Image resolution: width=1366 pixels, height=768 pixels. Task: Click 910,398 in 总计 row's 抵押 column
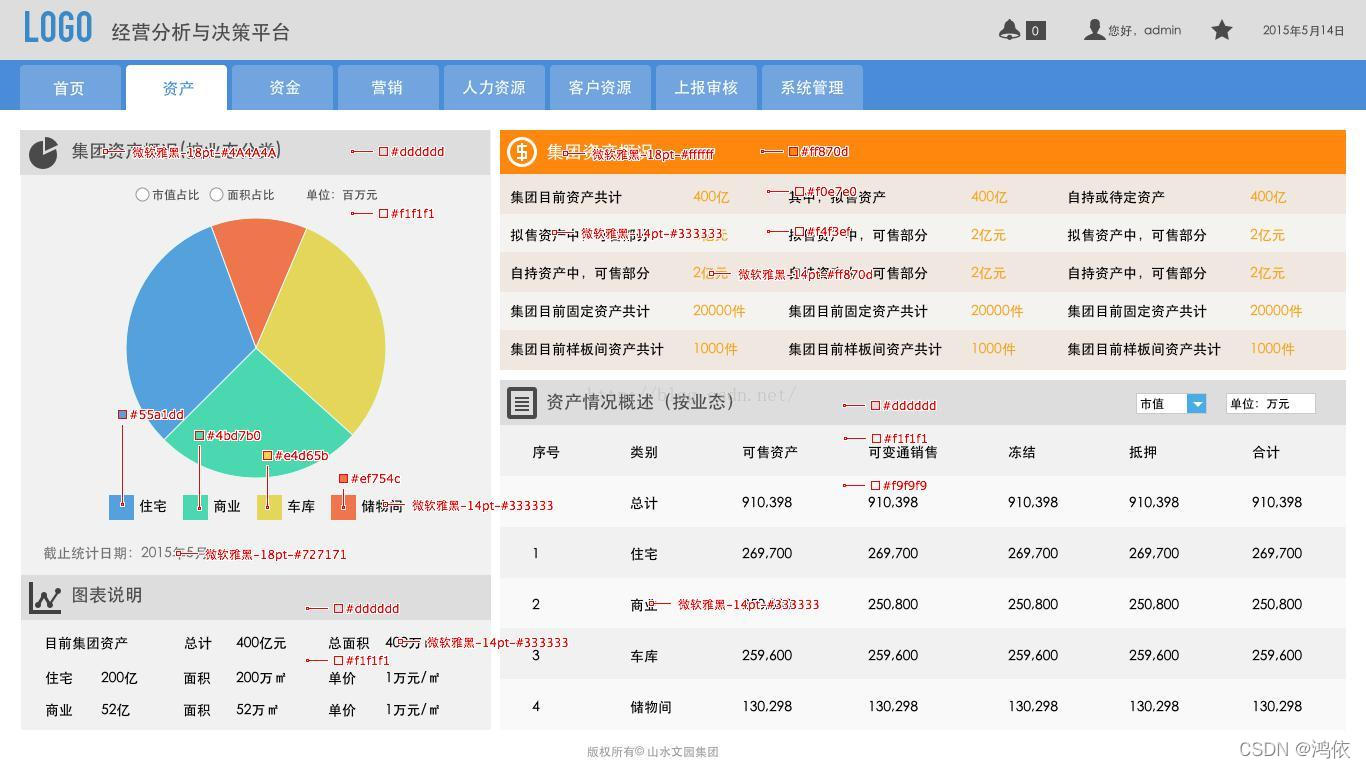click(1154, 502)
